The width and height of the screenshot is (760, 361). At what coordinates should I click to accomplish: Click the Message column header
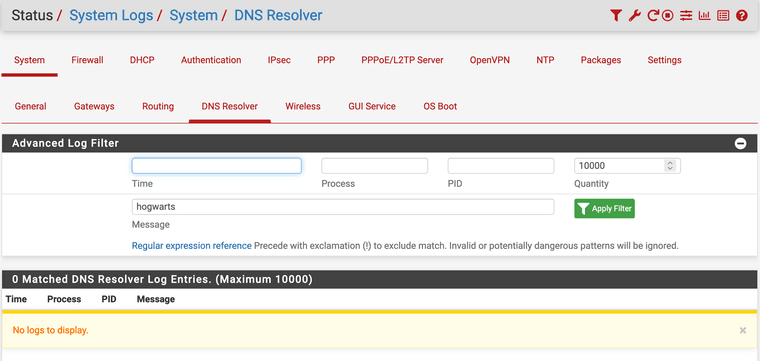pos(156,299)
